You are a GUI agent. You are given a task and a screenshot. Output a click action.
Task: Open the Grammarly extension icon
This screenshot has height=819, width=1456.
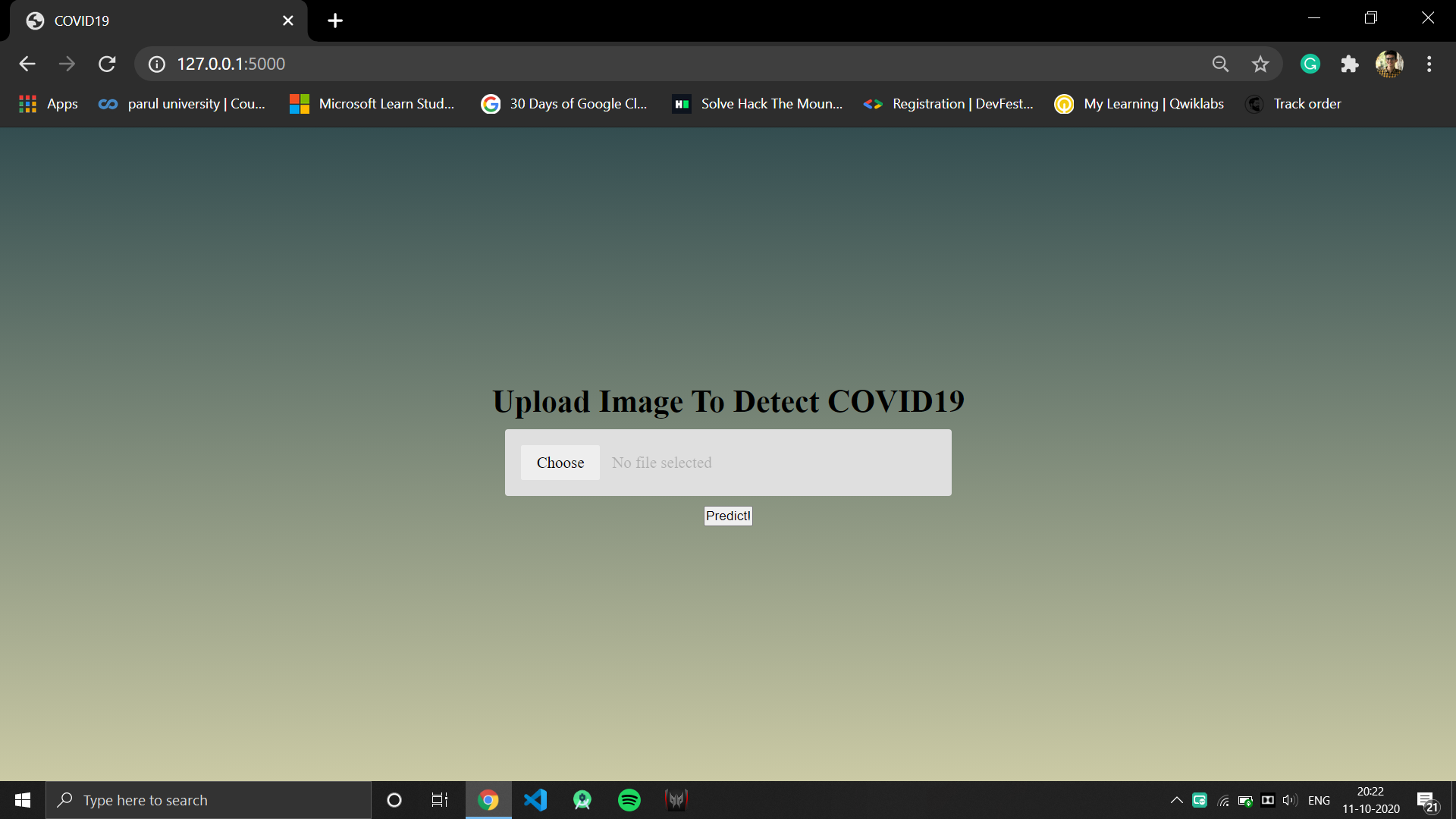coord(1310,64)
